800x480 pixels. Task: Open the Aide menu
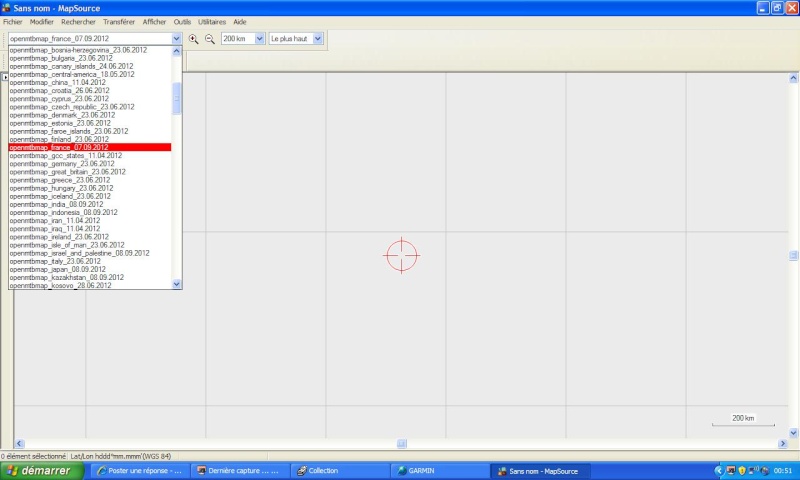pos(240,22)
